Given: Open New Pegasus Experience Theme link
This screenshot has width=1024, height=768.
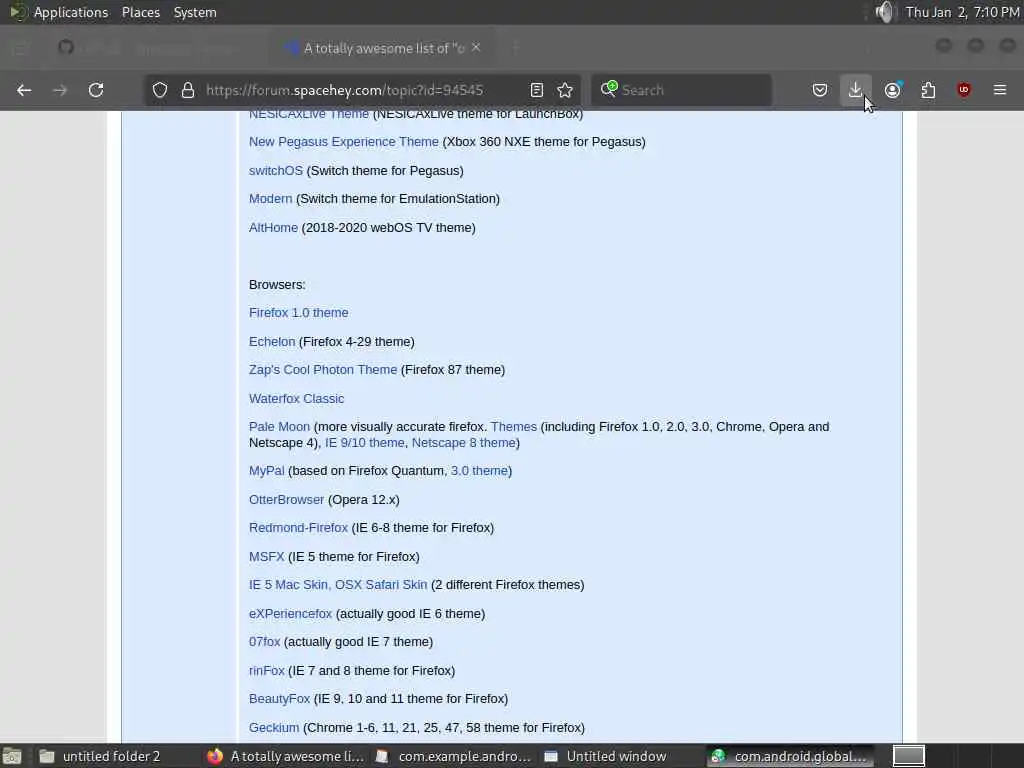Looking at the screenshot, I should [x=344, y=142].
